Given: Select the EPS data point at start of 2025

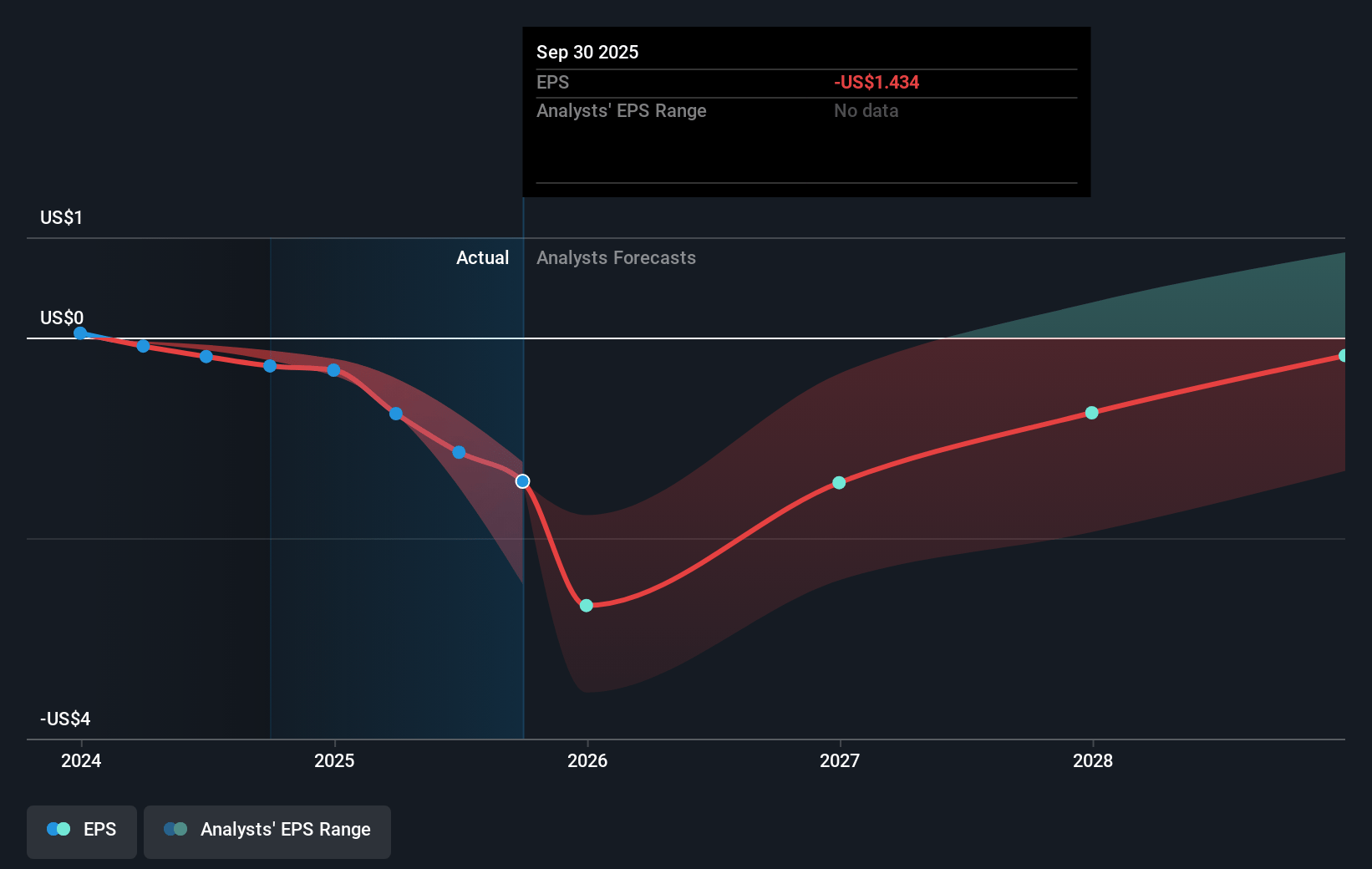Looking at the screenshot, I should pos(333,370).
